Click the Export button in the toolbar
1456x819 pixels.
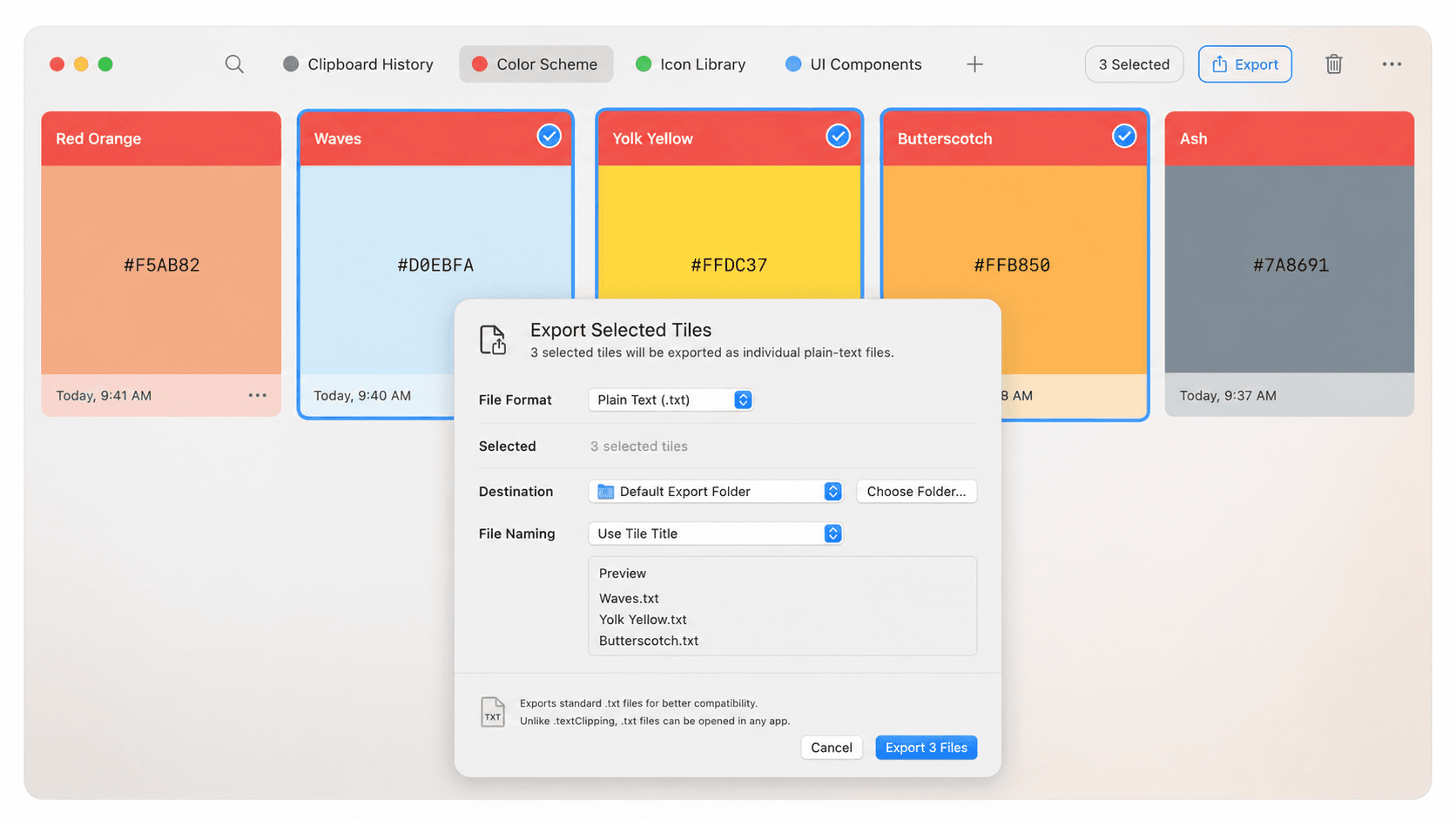click(1245, 64)
